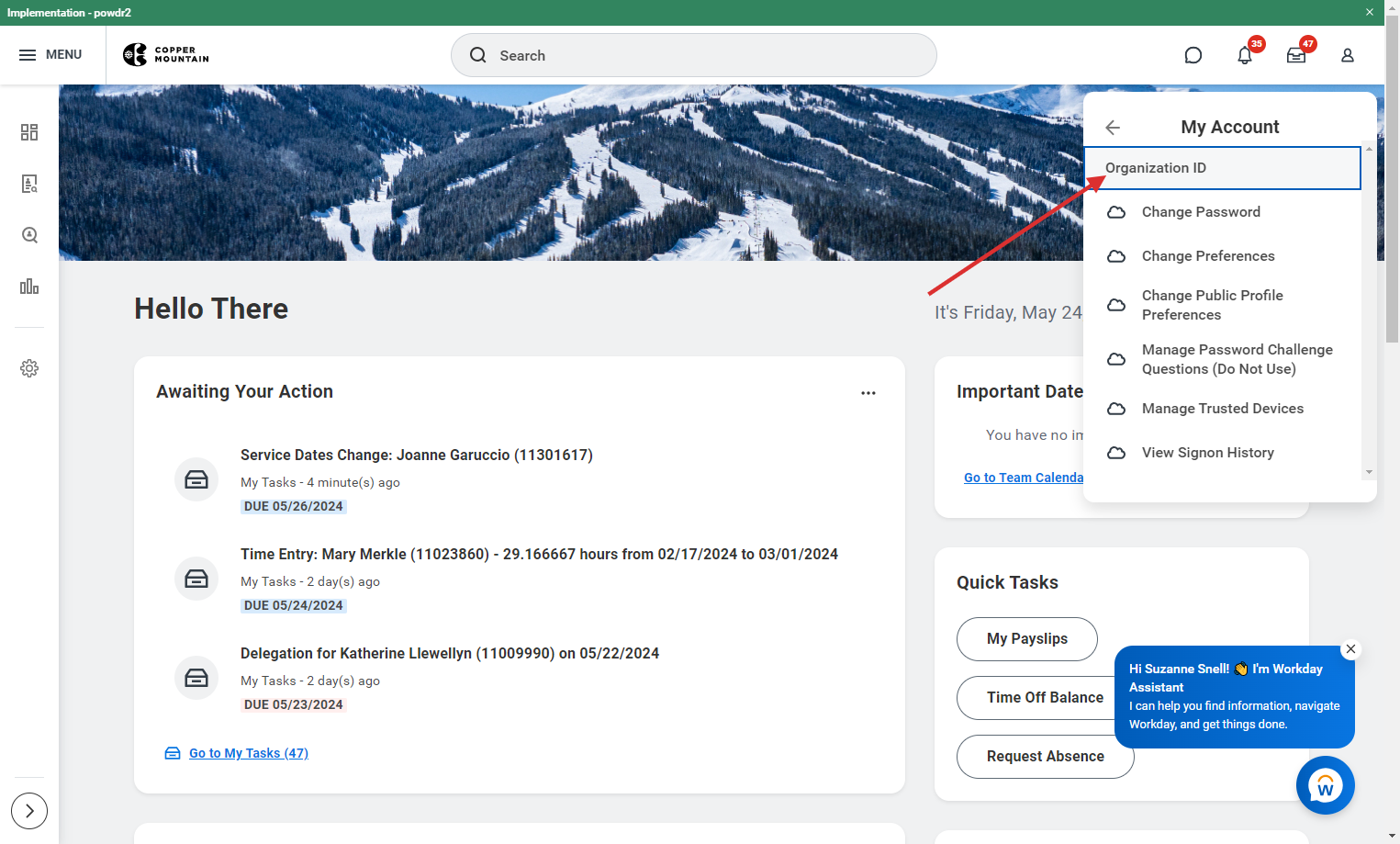The height and width of the screenshot is (844, 1400).
Task: Close the Implementation - powdr2 banner
Action: pyautogui.click(x=1370, y=13)
